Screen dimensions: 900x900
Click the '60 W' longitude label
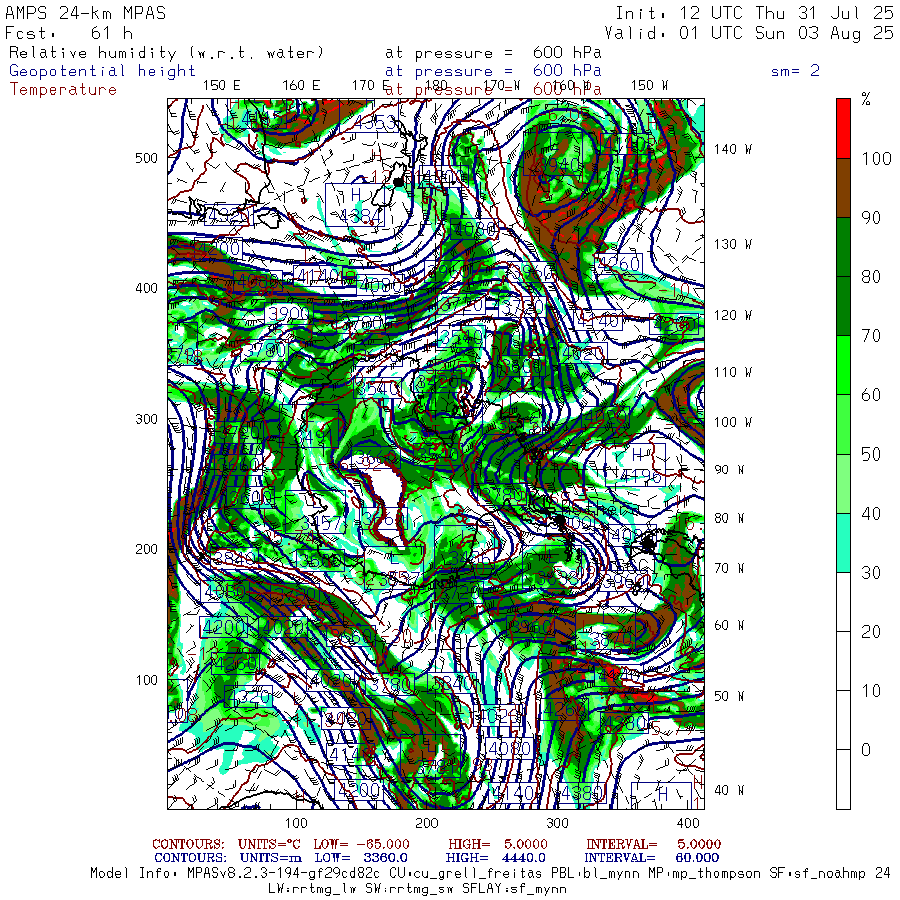pos(730,626)
